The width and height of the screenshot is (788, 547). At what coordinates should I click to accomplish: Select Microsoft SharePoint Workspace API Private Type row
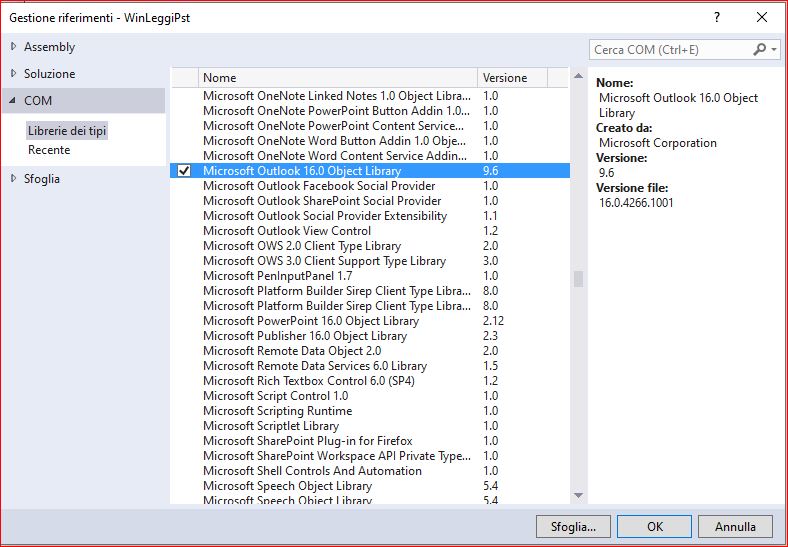tap(370, 456)
